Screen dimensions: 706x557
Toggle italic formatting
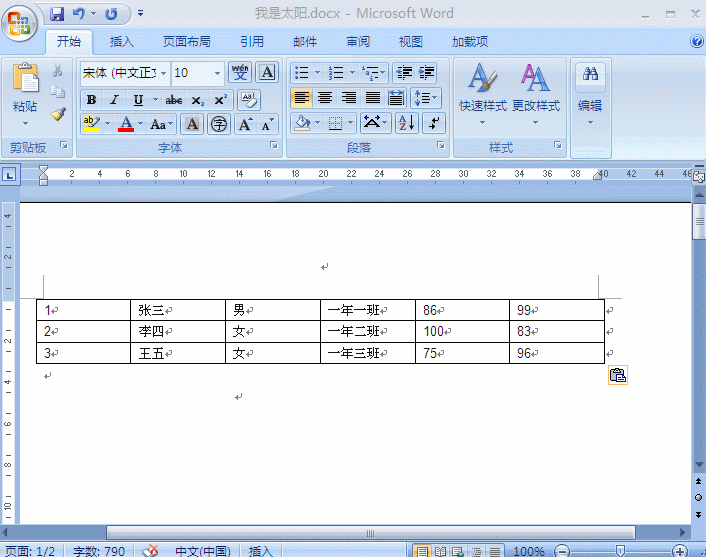(x=114, y=100)
